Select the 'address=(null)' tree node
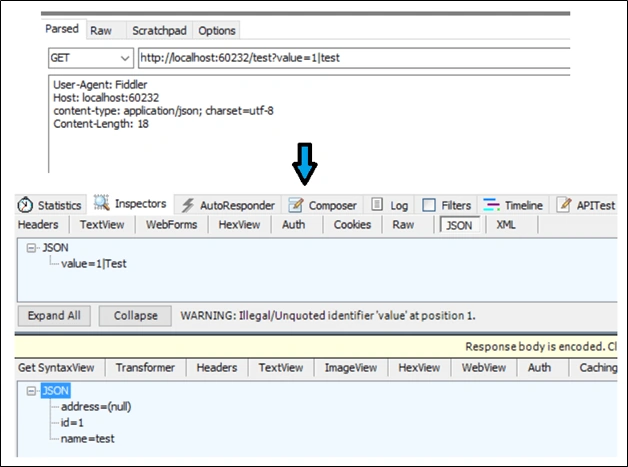The image size is (628, 467). coord(96,407)
